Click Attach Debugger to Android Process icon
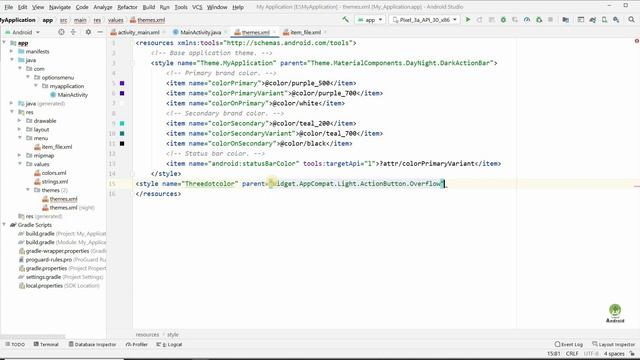640x360 pixels. 539,20
